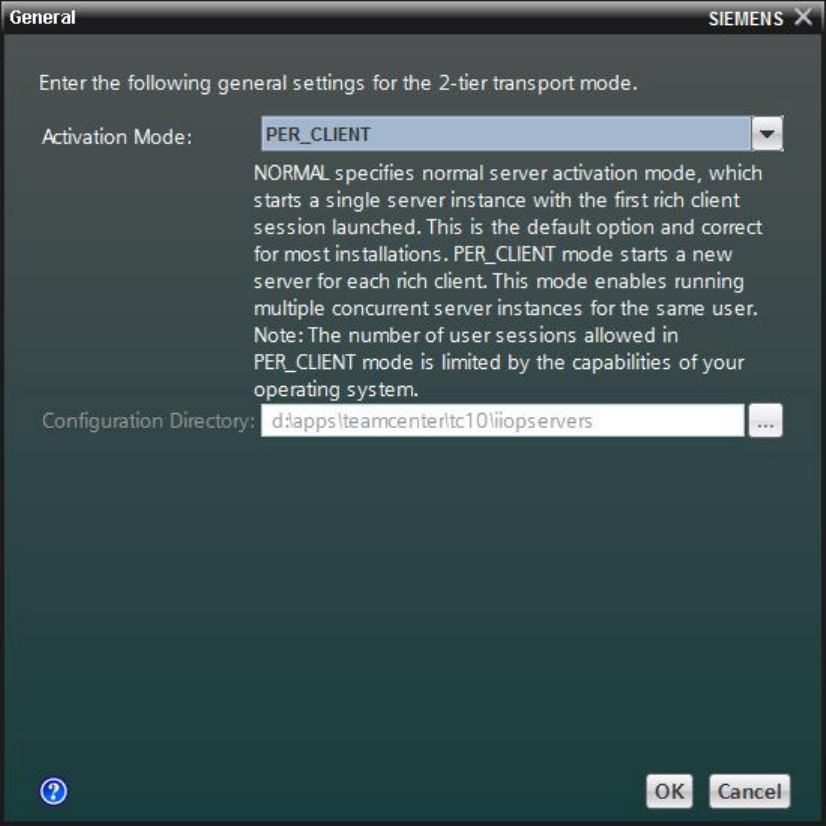The width and height of the screenshot is (826, 826).
Task: Click the Configuration Directory label
Action: coord(148,421)
